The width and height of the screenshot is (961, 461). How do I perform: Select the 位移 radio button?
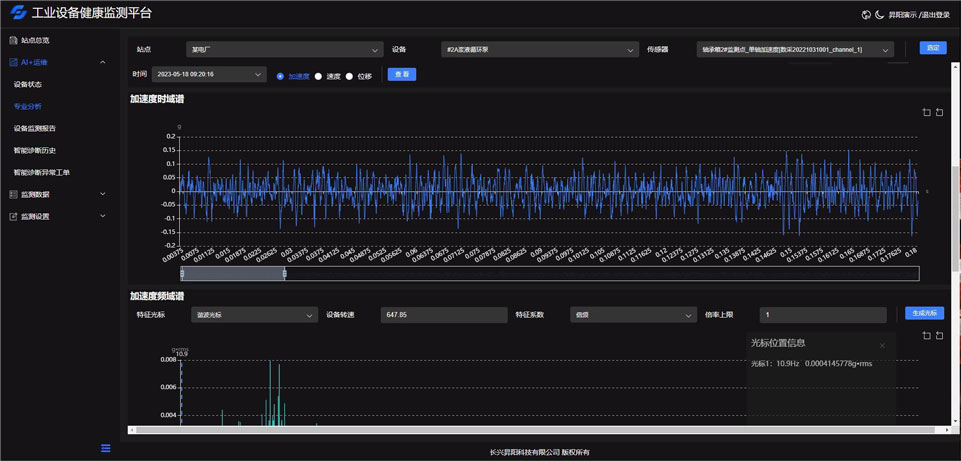349,76
